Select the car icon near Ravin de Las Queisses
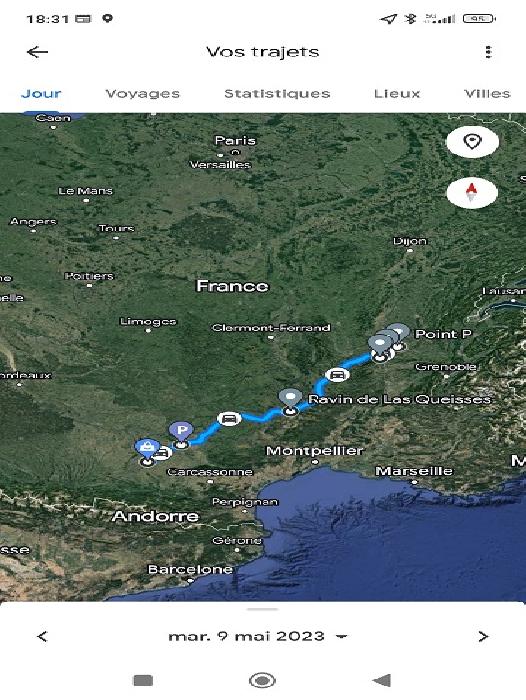Image resolution: width=526 pixels, height=700 pixels. [x=337, y=375]
